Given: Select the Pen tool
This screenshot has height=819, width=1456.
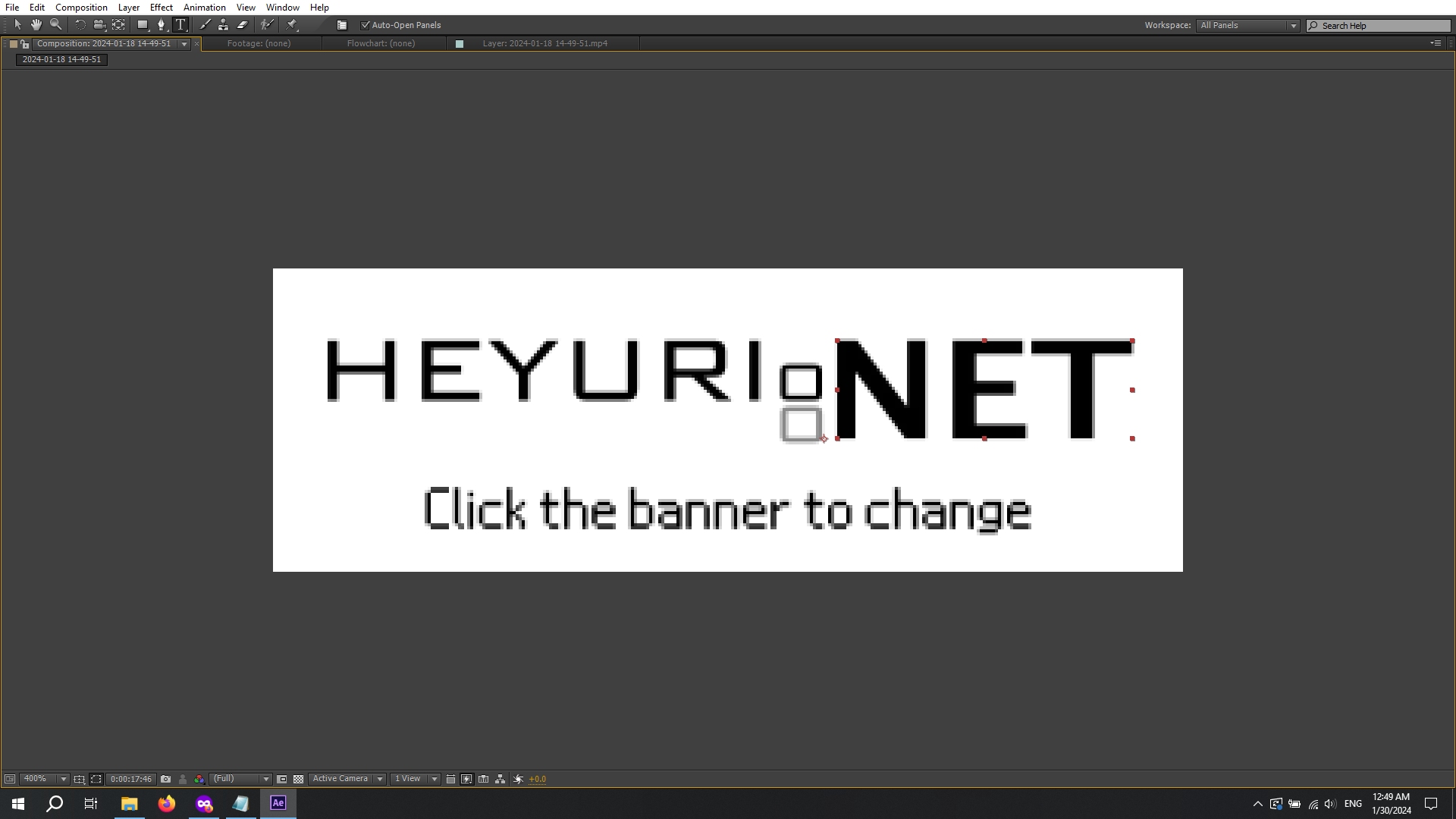Looking at the screenshot, I should point(161,25).
